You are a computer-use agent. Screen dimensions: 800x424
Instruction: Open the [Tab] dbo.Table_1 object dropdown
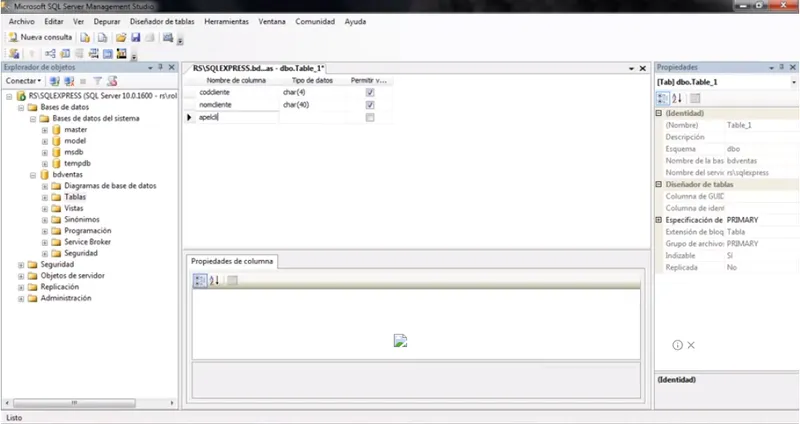(x=793, y=82)
